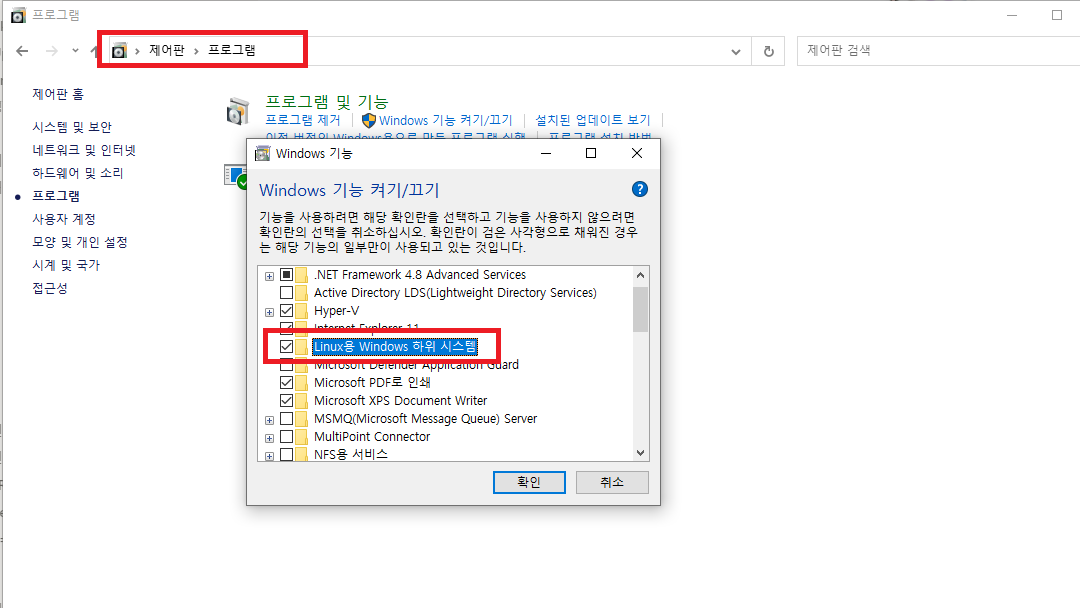Open Windows 기능 켜기/끄기 link
1080x608 pixels.
point(446,120)
